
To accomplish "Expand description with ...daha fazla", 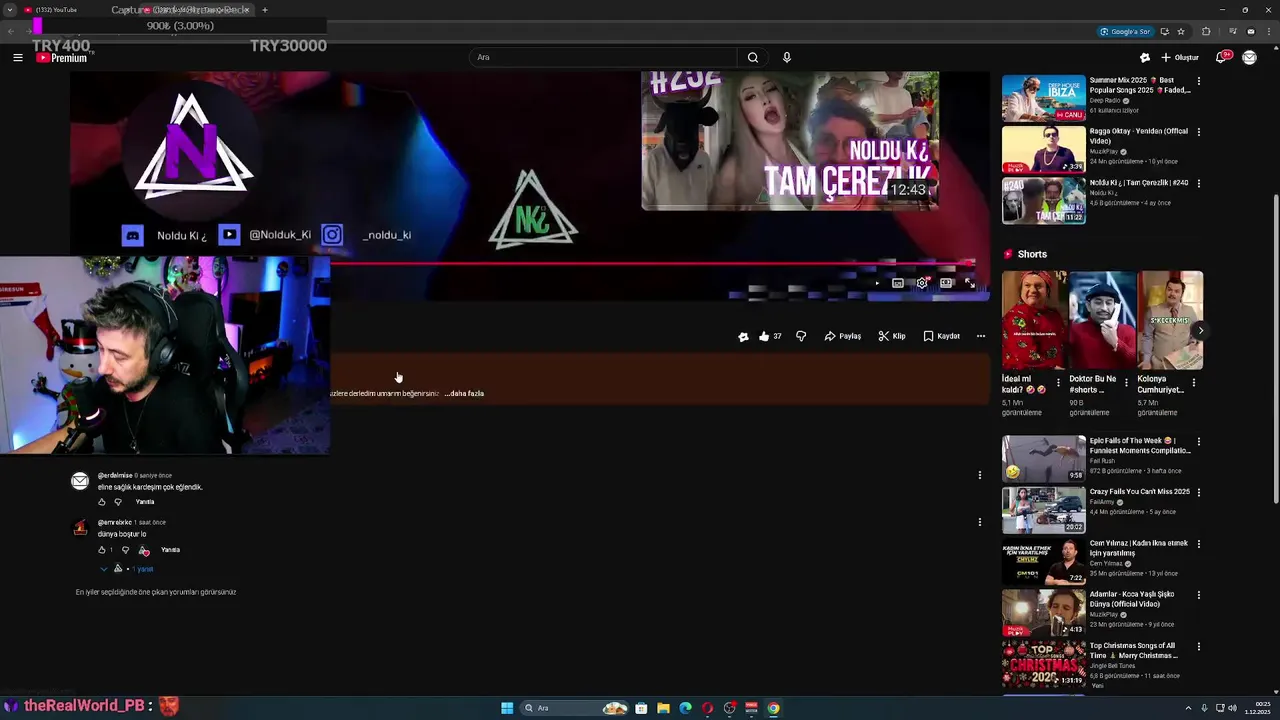I will [x=464, y=393].
